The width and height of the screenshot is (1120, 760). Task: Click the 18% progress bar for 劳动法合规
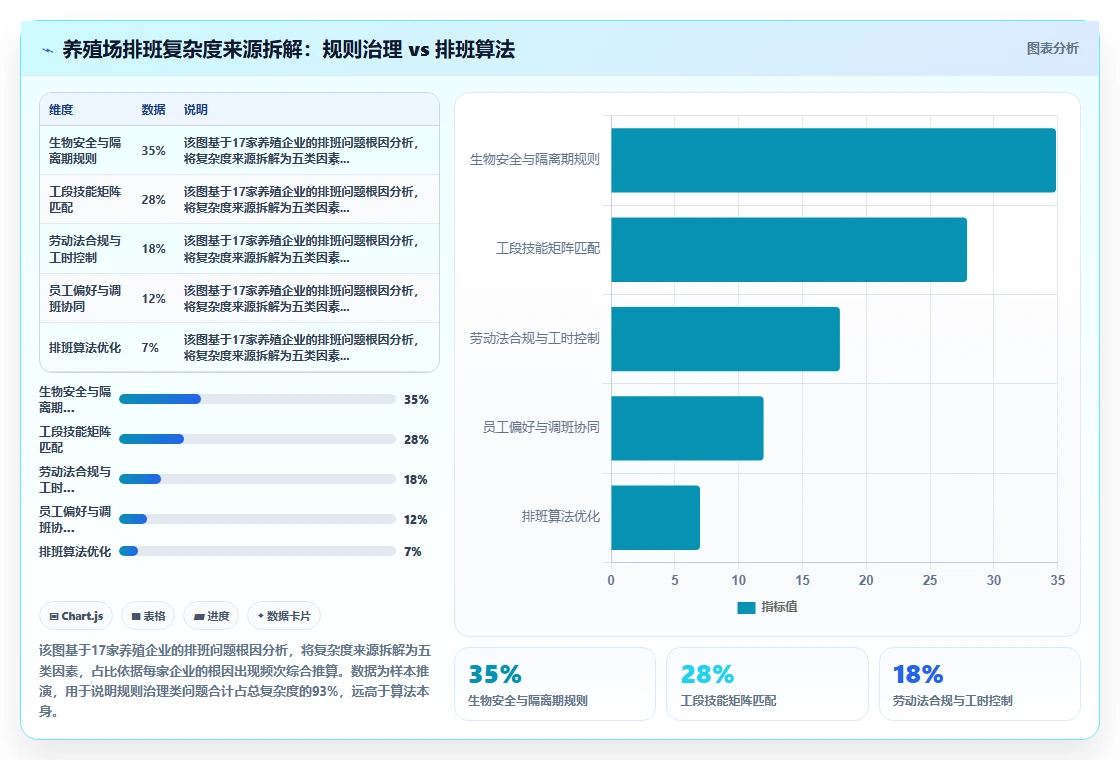[257, 479]
